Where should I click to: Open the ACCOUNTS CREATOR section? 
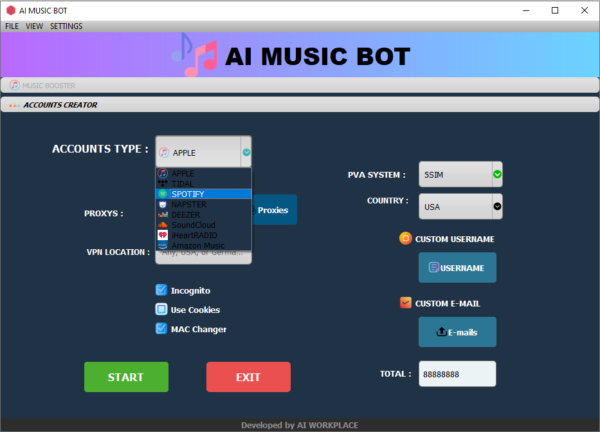tap(300, 105)
